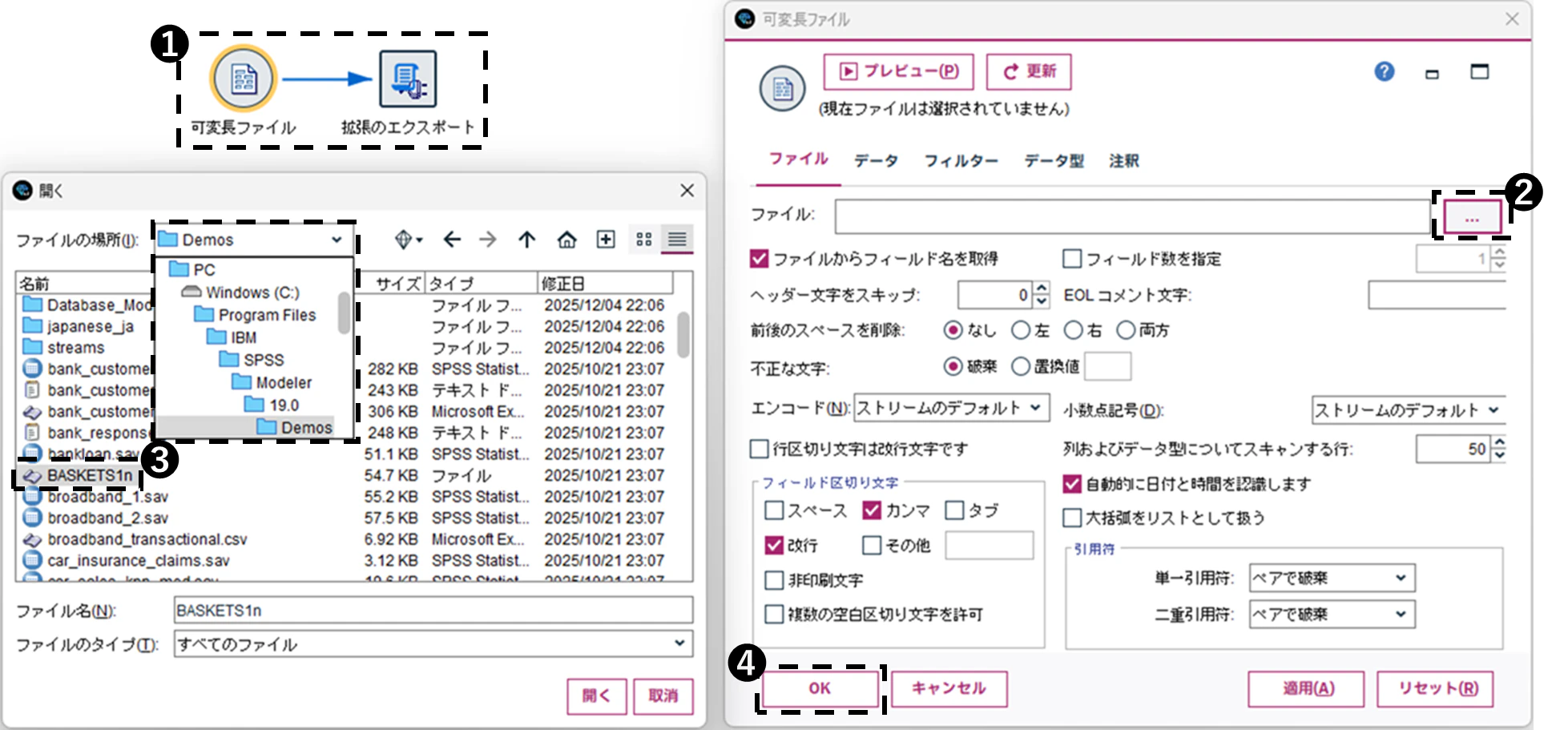The height and width of the screenshot is (730, 1568).
Task: Enable スペース delimiter checkbox
Action: (x=774, y=510)
